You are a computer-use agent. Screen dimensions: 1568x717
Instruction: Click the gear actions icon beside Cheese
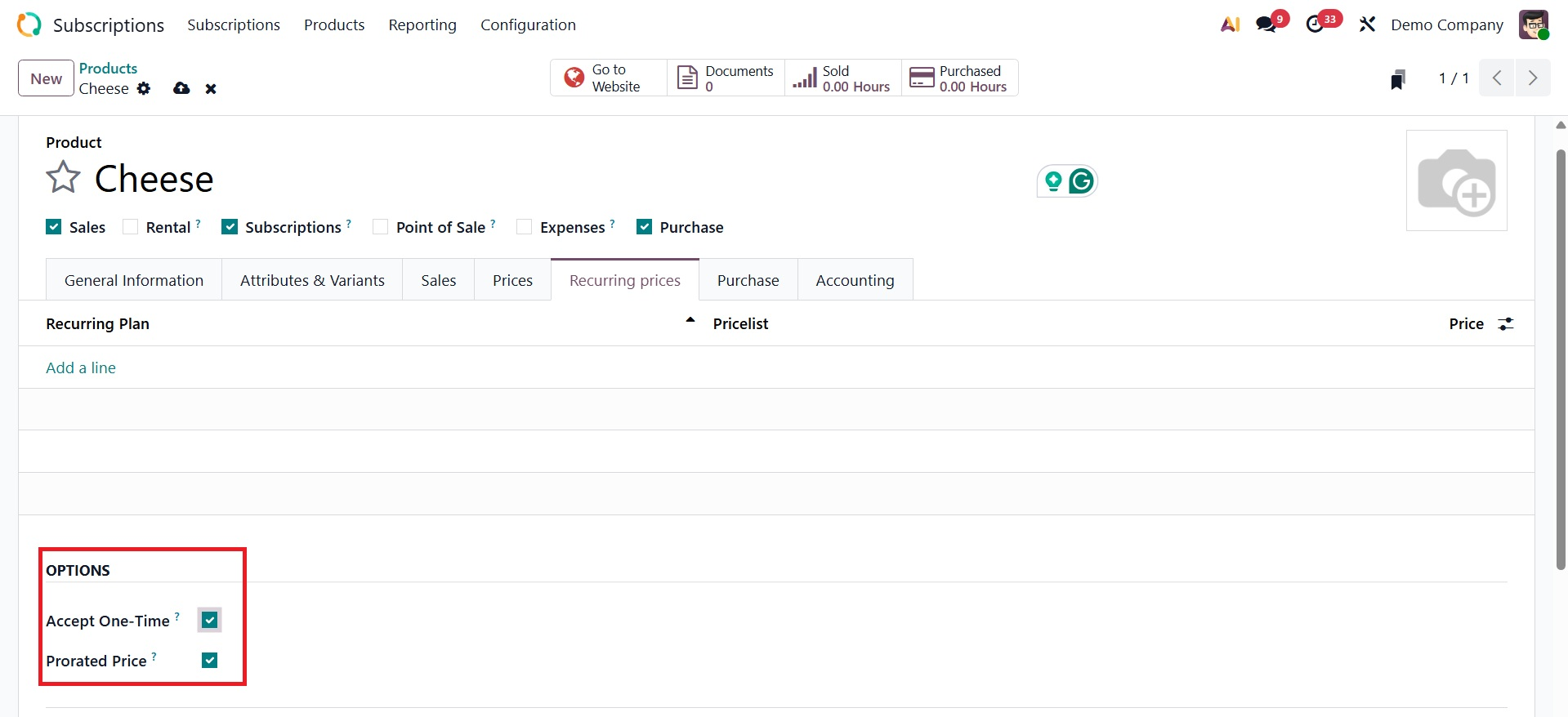(144, 88)
